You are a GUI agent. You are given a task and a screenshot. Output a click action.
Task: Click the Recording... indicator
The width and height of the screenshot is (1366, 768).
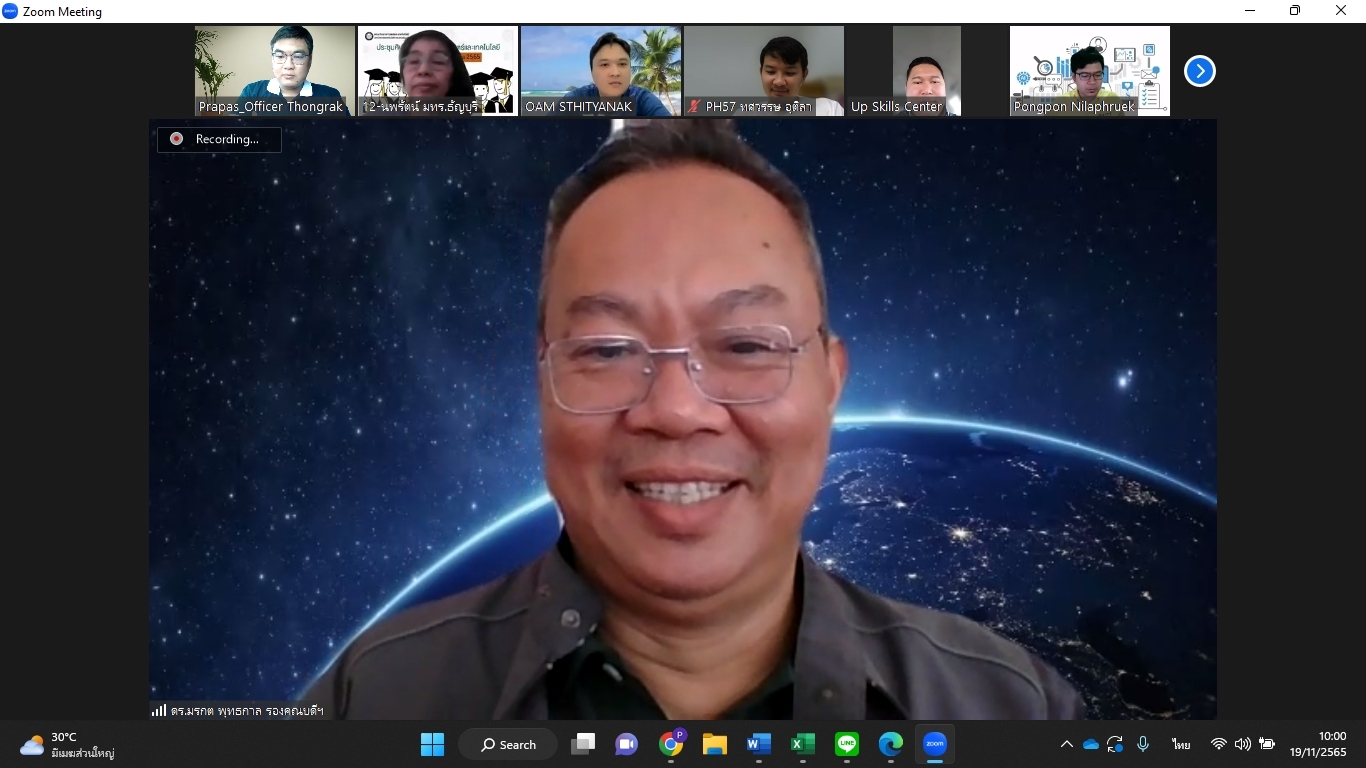pos(219,139)
